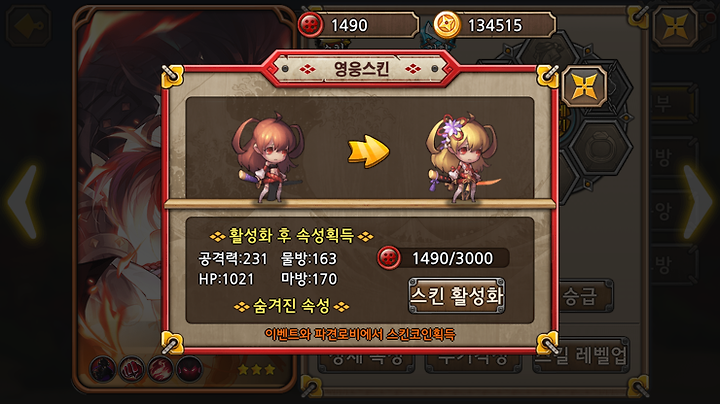Viewport: 720px width, 404px height.
Task: Click the back arrow icon top-left
Action: [x=28, y=26]
